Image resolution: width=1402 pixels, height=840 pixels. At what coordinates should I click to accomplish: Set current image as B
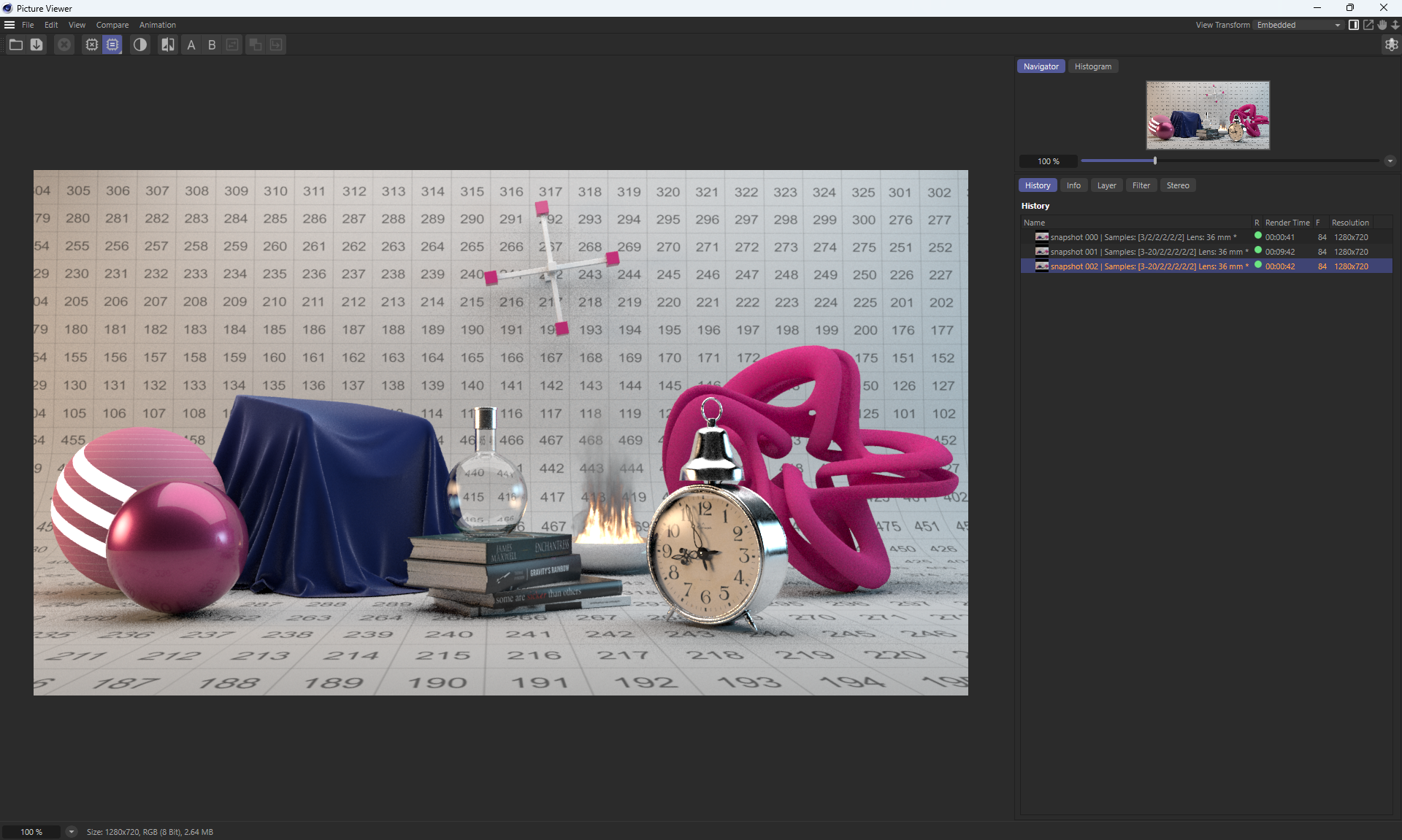212,45
